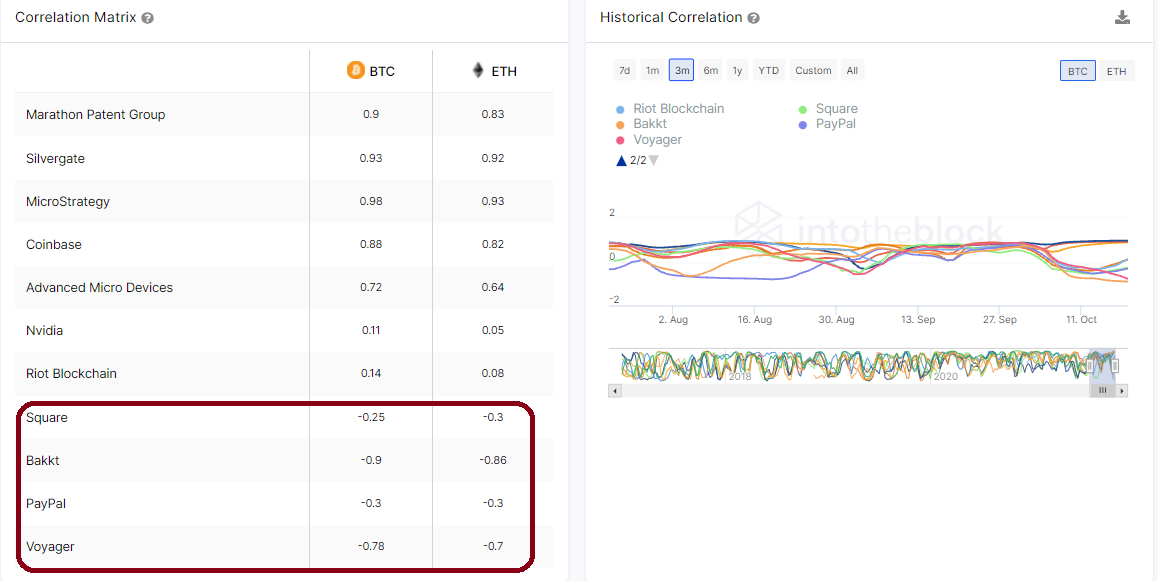Screen dimensions: 1158x581
Task: Click the navigator mini chart overview
Action: pos(868,365)
